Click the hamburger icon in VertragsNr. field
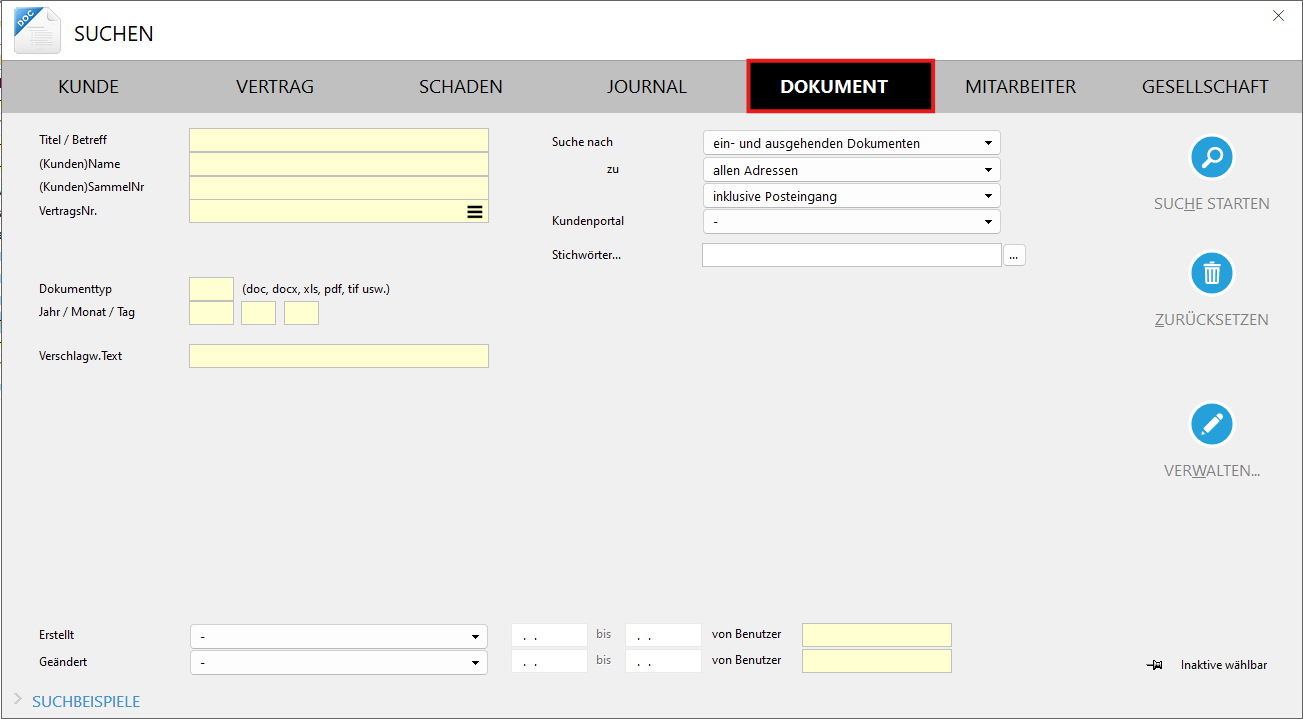 pyautogui.click(x=475, y=212)
